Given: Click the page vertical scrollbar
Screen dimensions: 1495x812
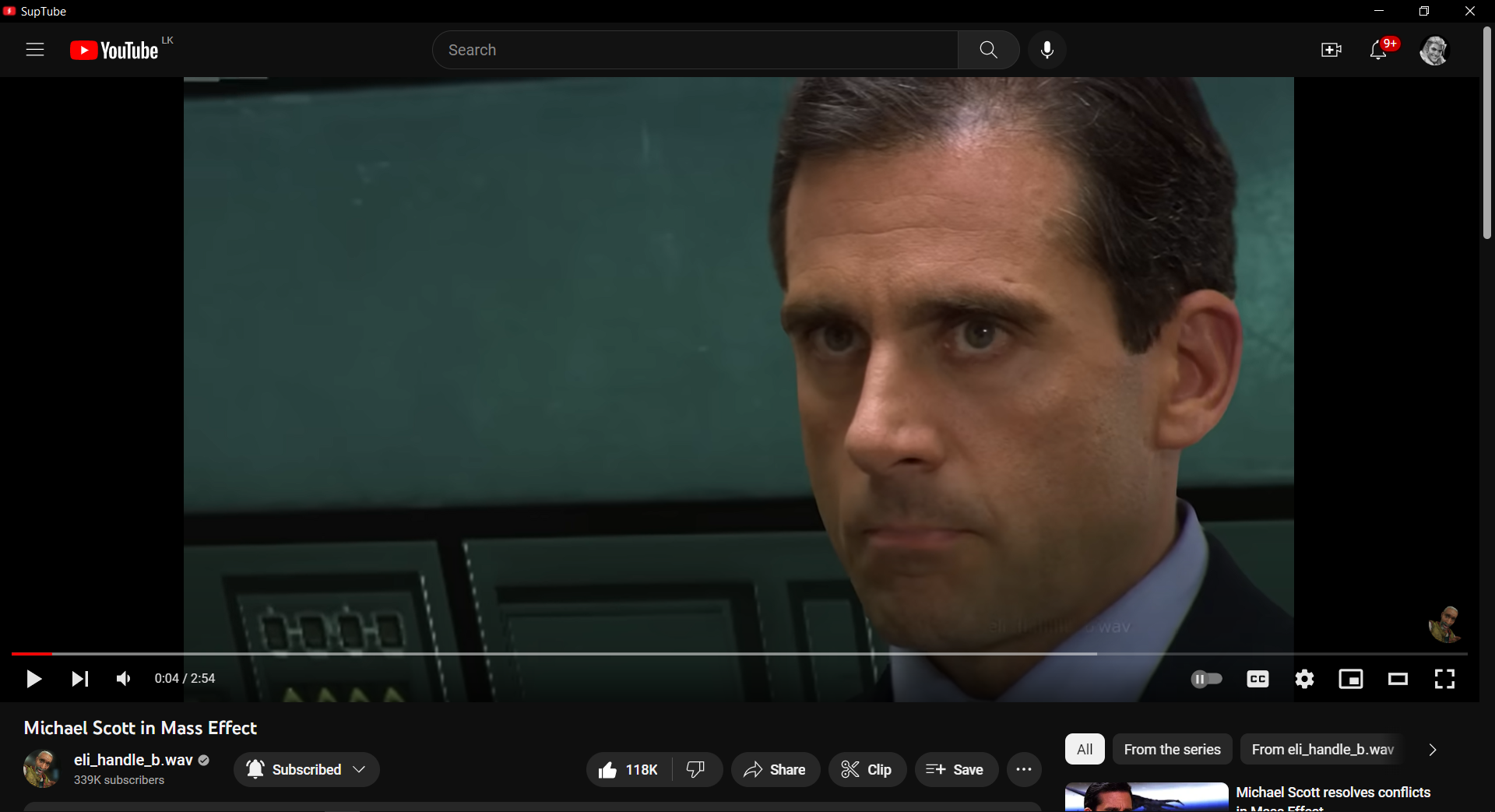Looking at the screenshot, I should 1487,132.
